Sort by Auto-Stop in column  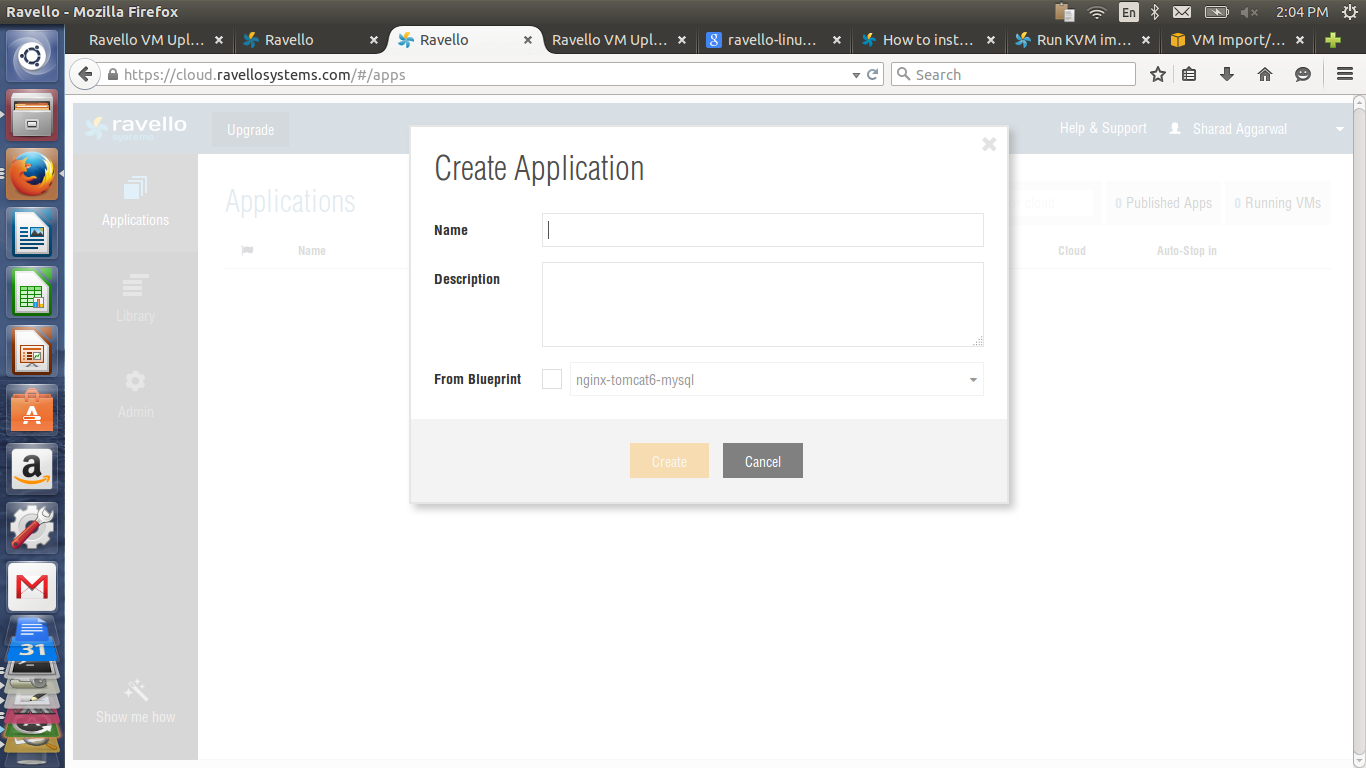coord(1187,251)
